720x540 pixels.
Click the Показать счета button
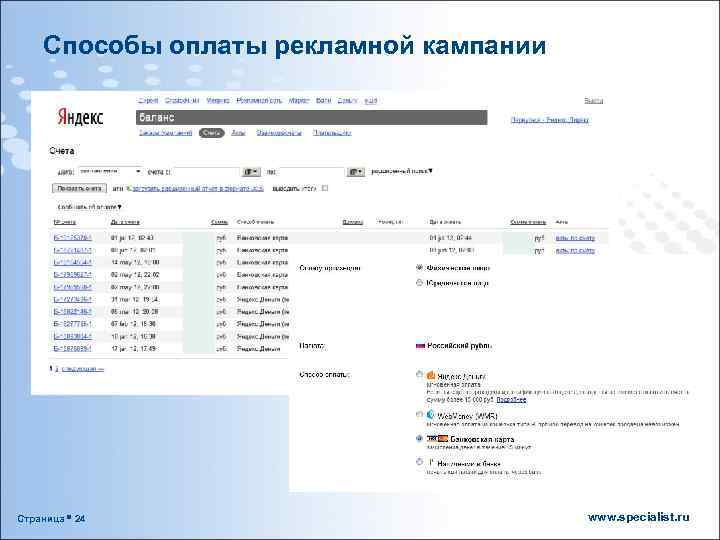point(79,188)
